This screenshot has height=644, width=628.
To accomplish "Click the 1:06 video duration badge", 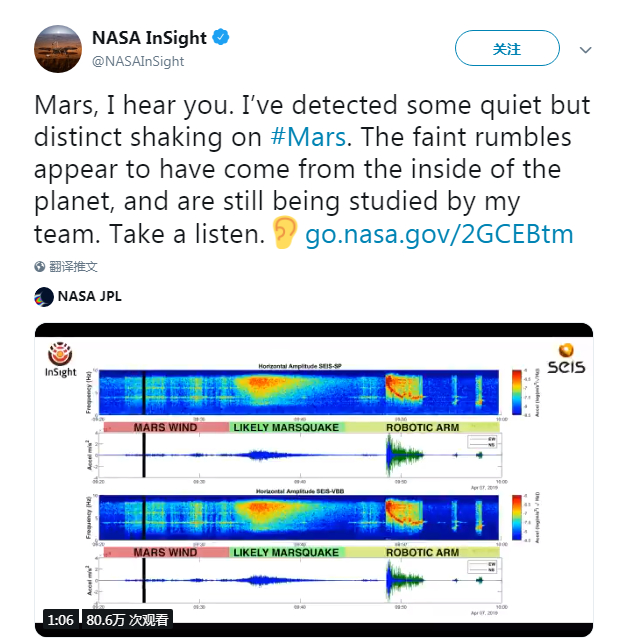I will tap(60, 620).
